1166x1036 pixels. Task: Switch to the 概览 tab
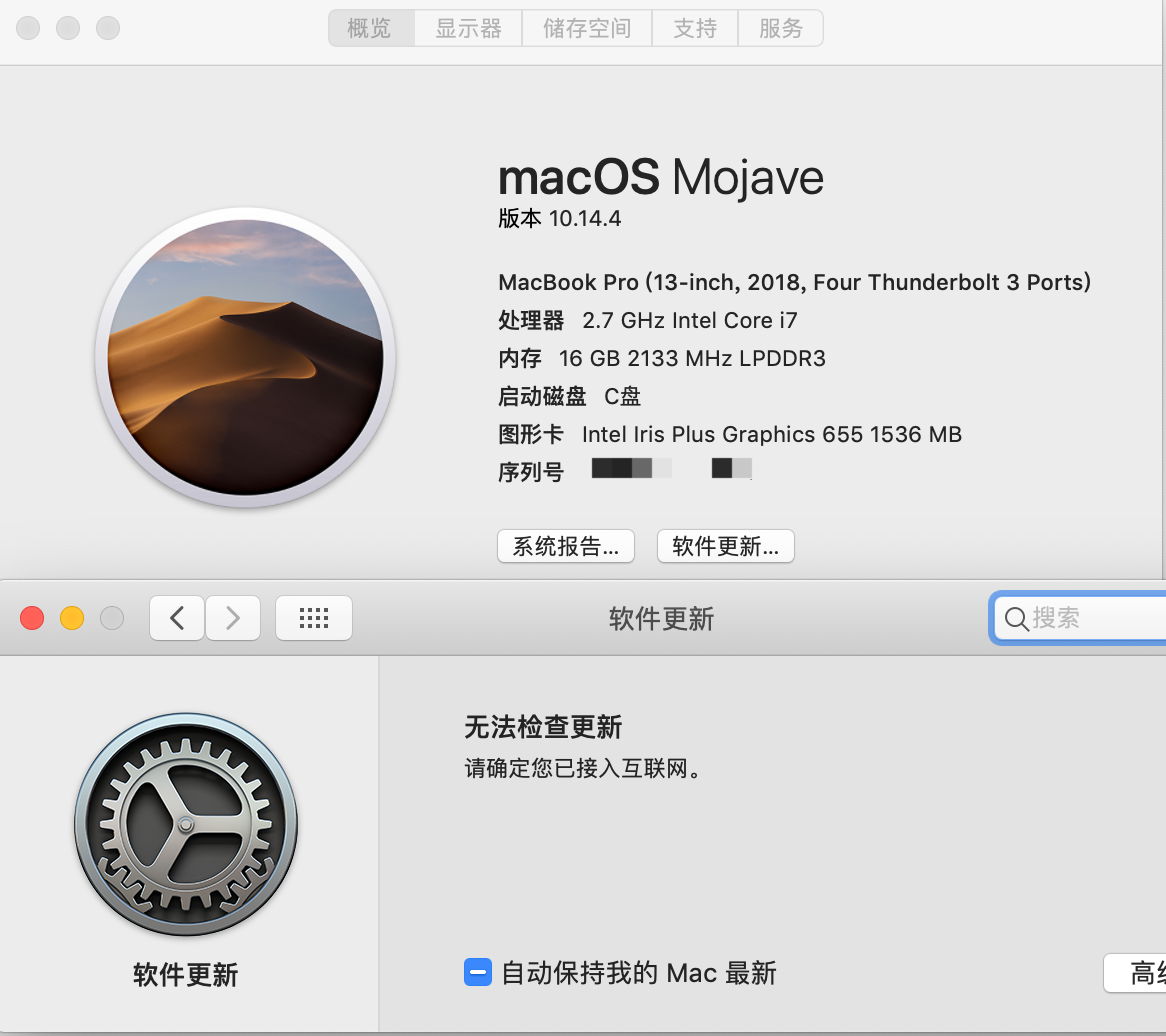tap(371, 28)
